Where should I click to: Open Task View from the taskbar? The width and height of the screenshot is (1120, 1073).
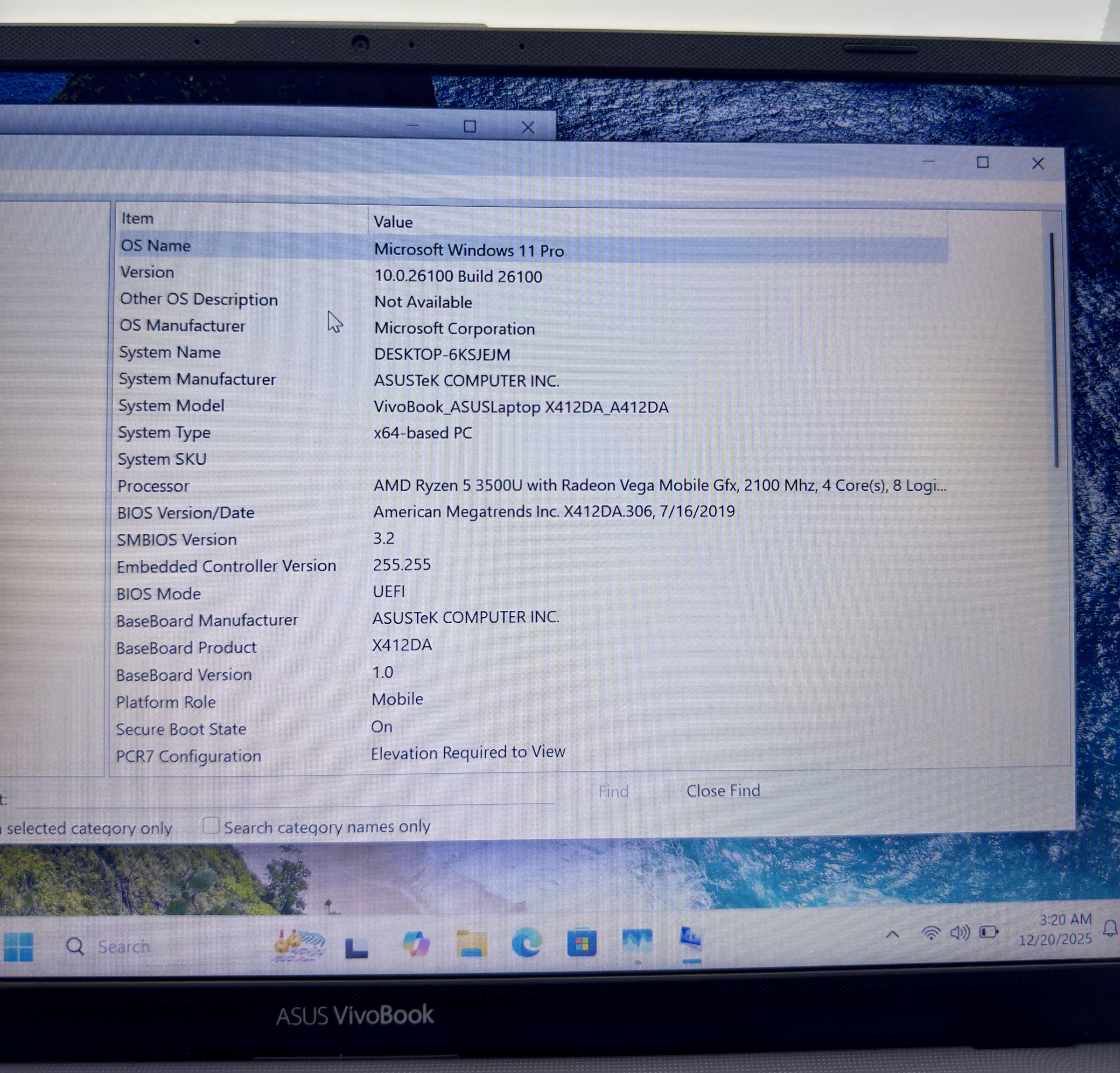pyautogui.click(x=357, y=947)
